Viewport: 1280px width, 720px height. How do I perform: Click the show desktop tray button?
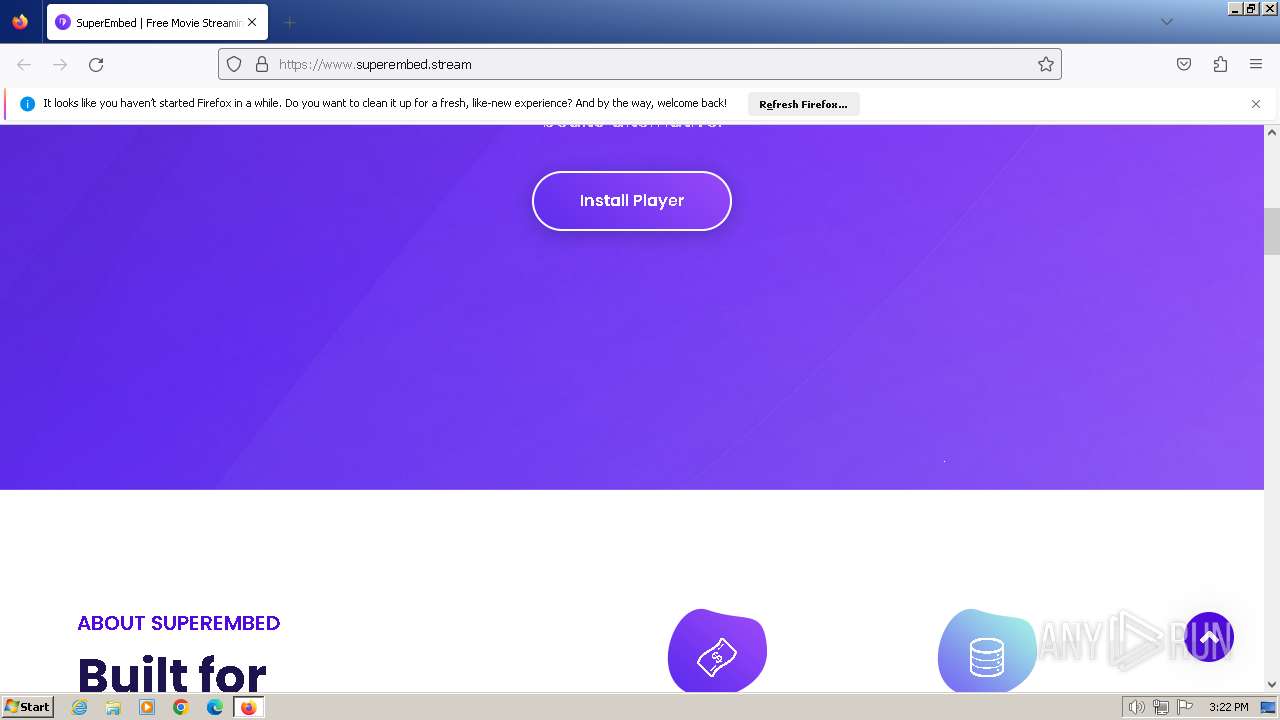coord(1268,707)
